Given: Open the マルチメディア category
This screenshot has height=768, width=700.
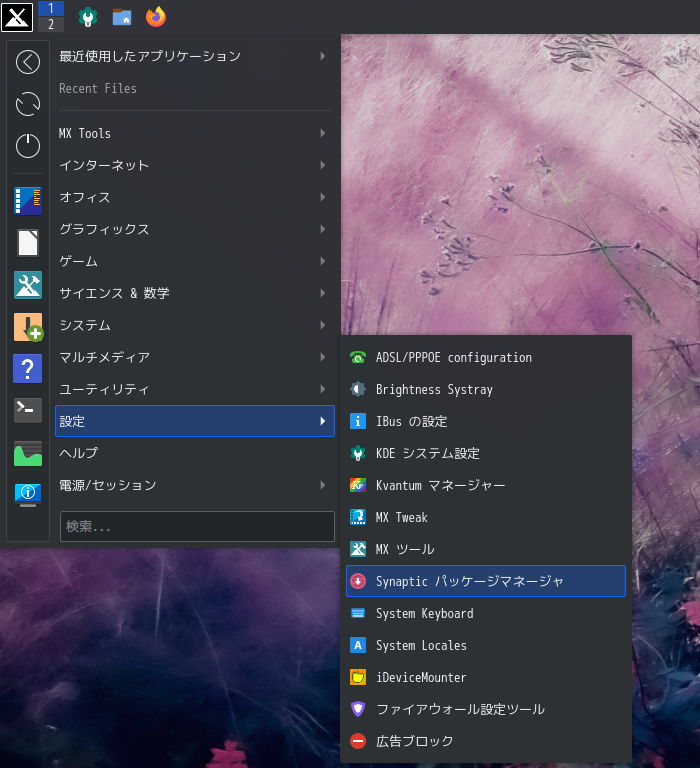Looking at the screenshot, I should point(195,357).
